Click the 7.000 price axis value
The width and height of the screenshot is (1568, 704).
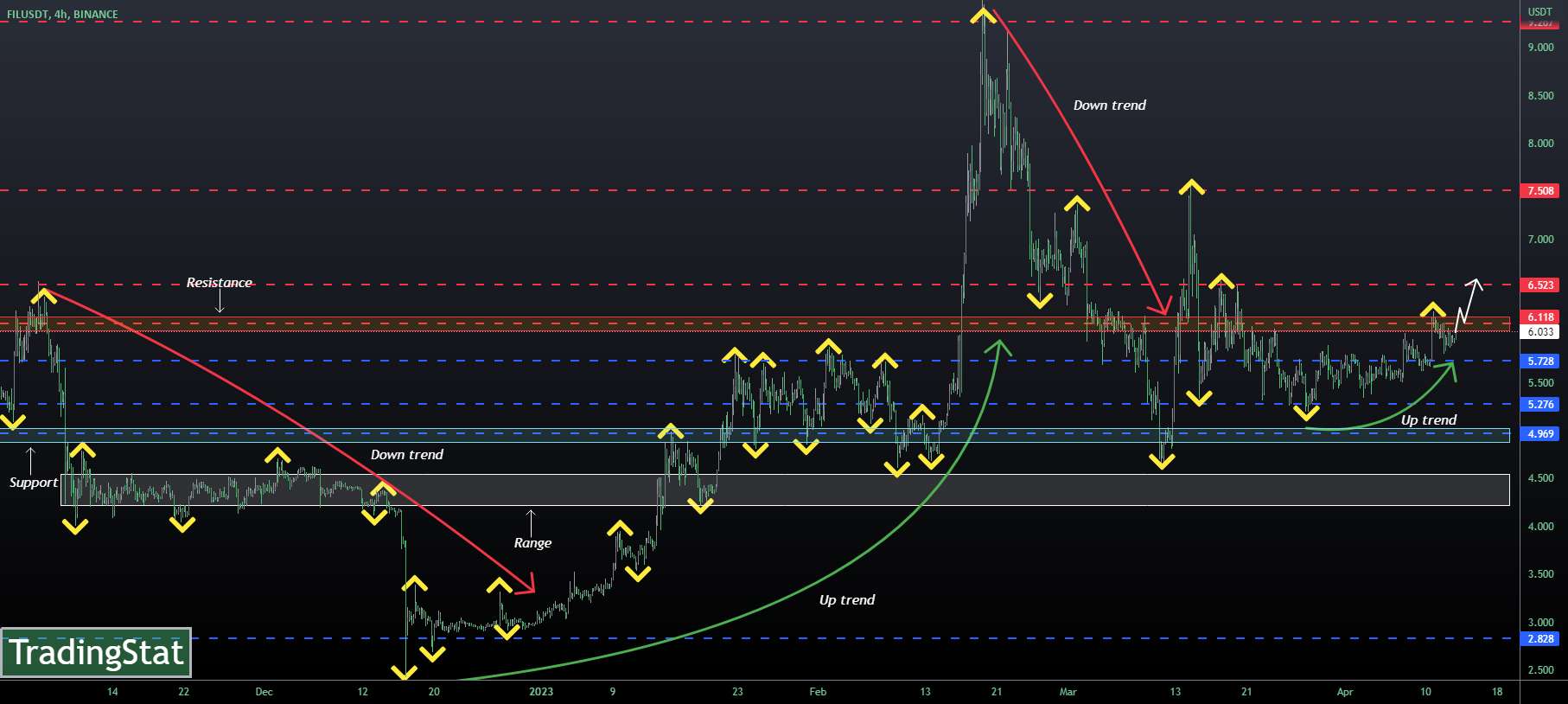pos(1540,240)
